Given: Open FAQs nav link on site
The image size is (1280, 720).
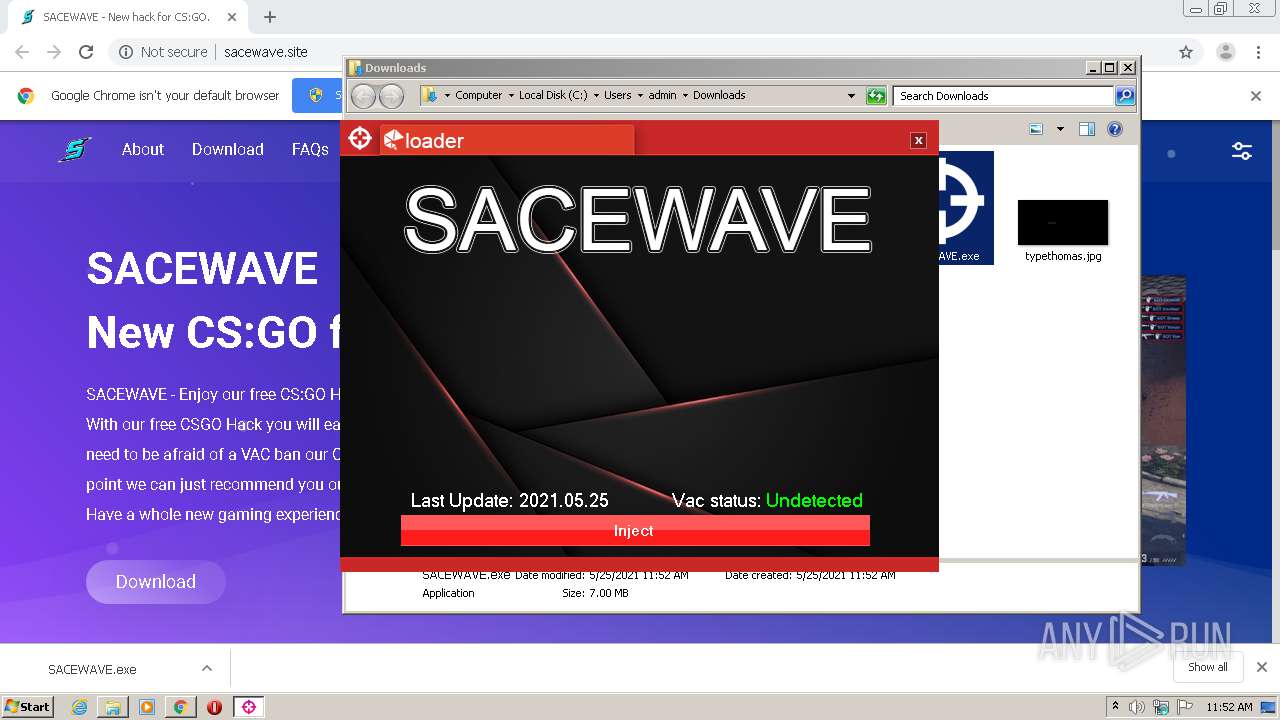Looking at the screenshot, I should (x=310, y=149).
